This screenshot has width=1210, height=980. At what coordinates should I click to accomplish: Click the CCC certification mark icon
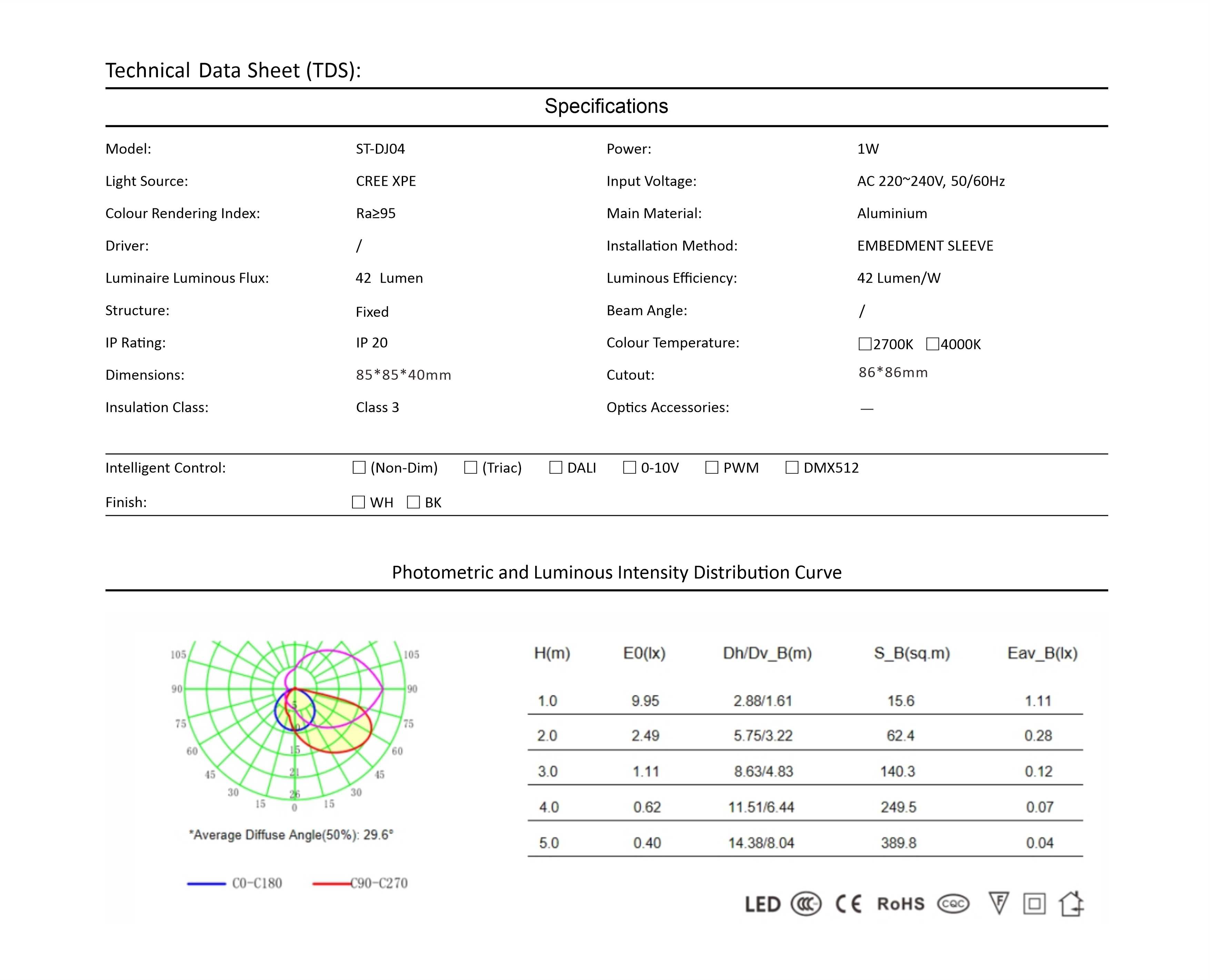(x=806, y=904)
